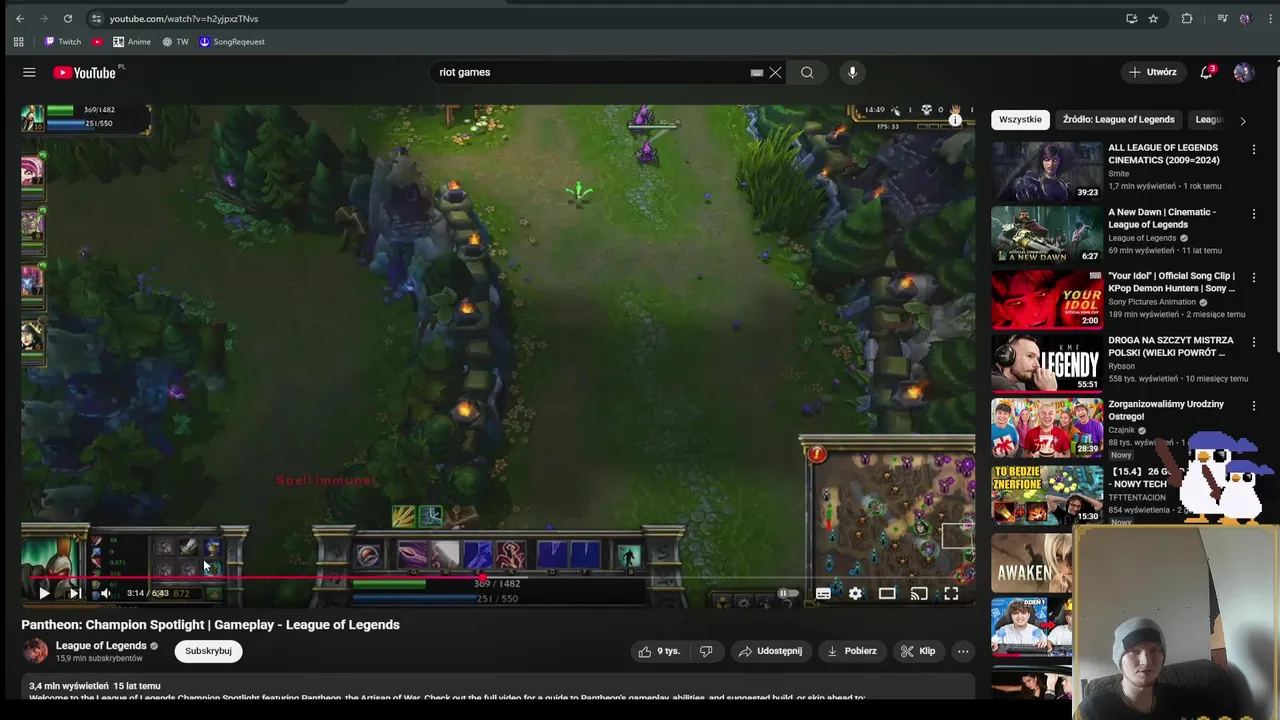Open the browser extensions puzzle icon
The width and height of the screenshot is (1280, 720).
(x=1187, y=18)
